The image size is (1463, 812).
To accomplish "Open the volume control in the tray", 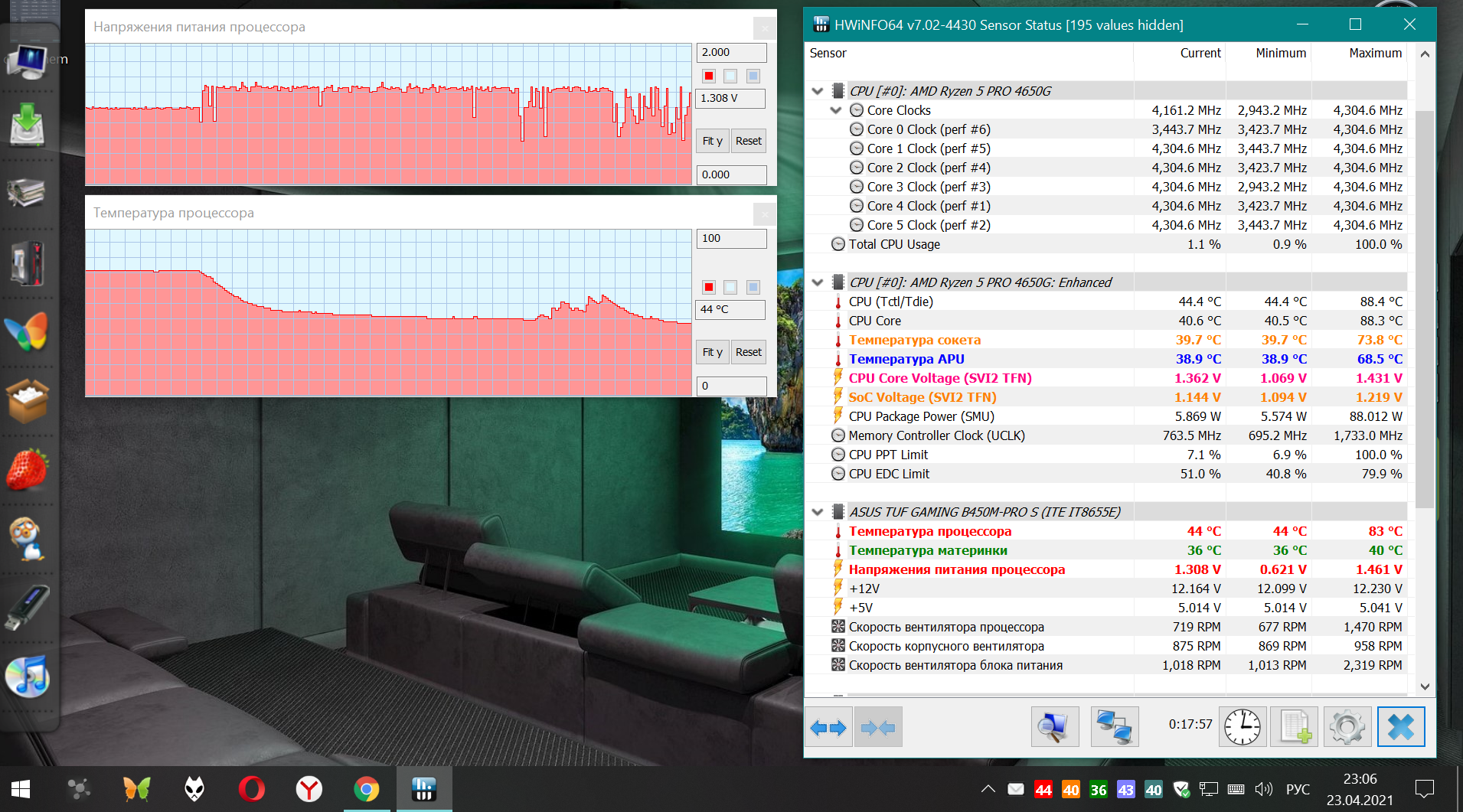I will click(1264, 789).
